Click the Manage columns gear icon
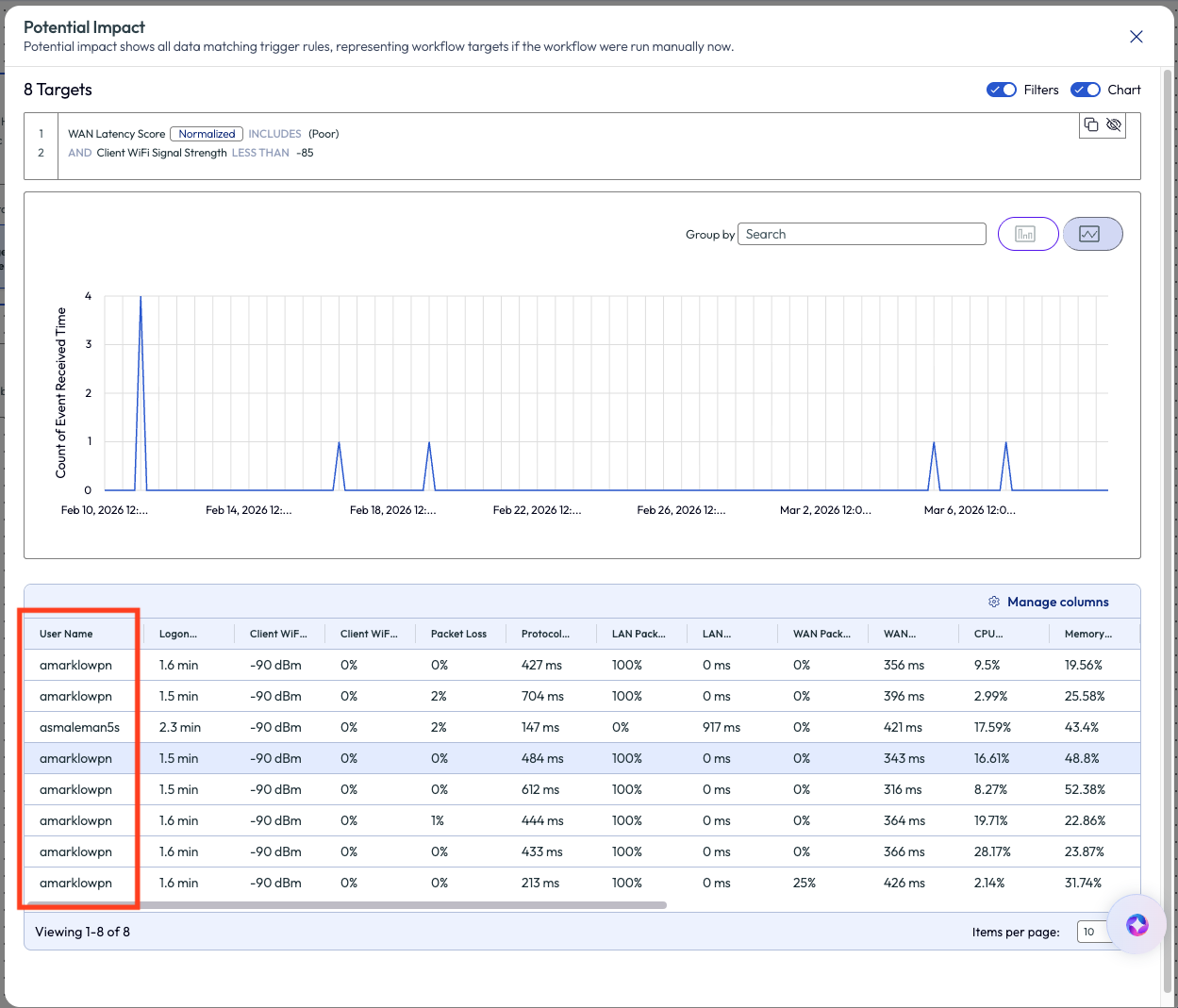 pos(994,602)
